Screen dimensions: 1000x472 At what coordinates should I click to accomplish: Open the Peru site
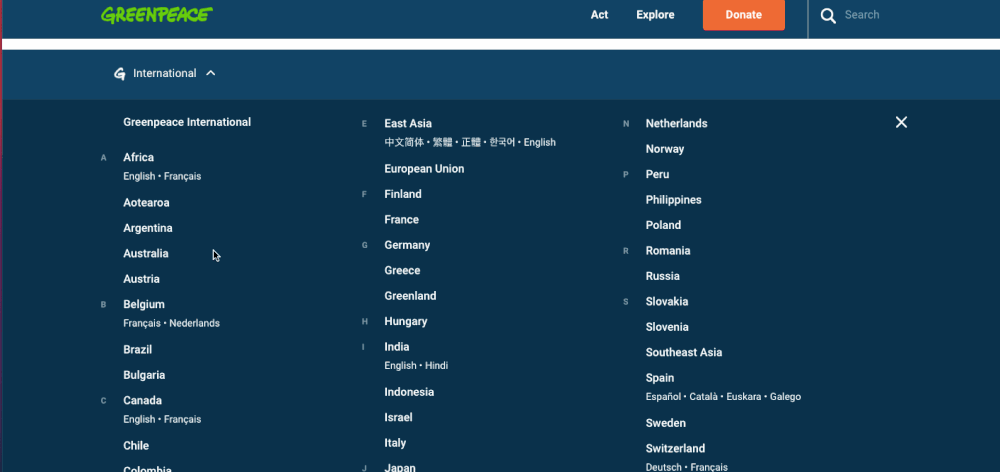pos(657,174)
